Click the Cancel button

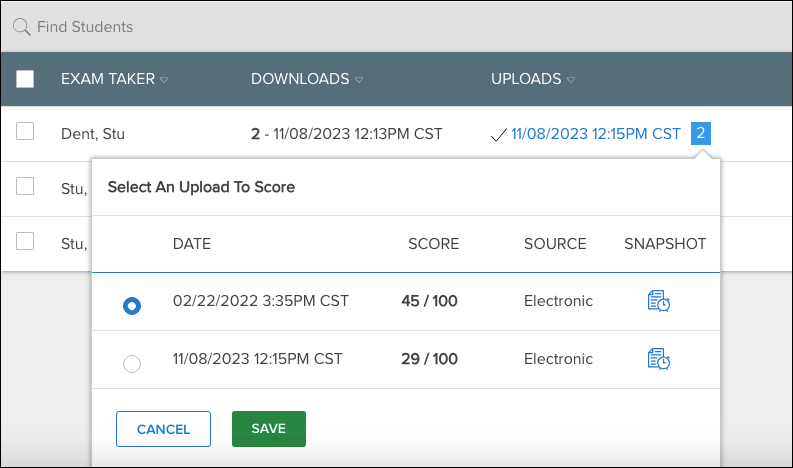[x=163, y=429]
